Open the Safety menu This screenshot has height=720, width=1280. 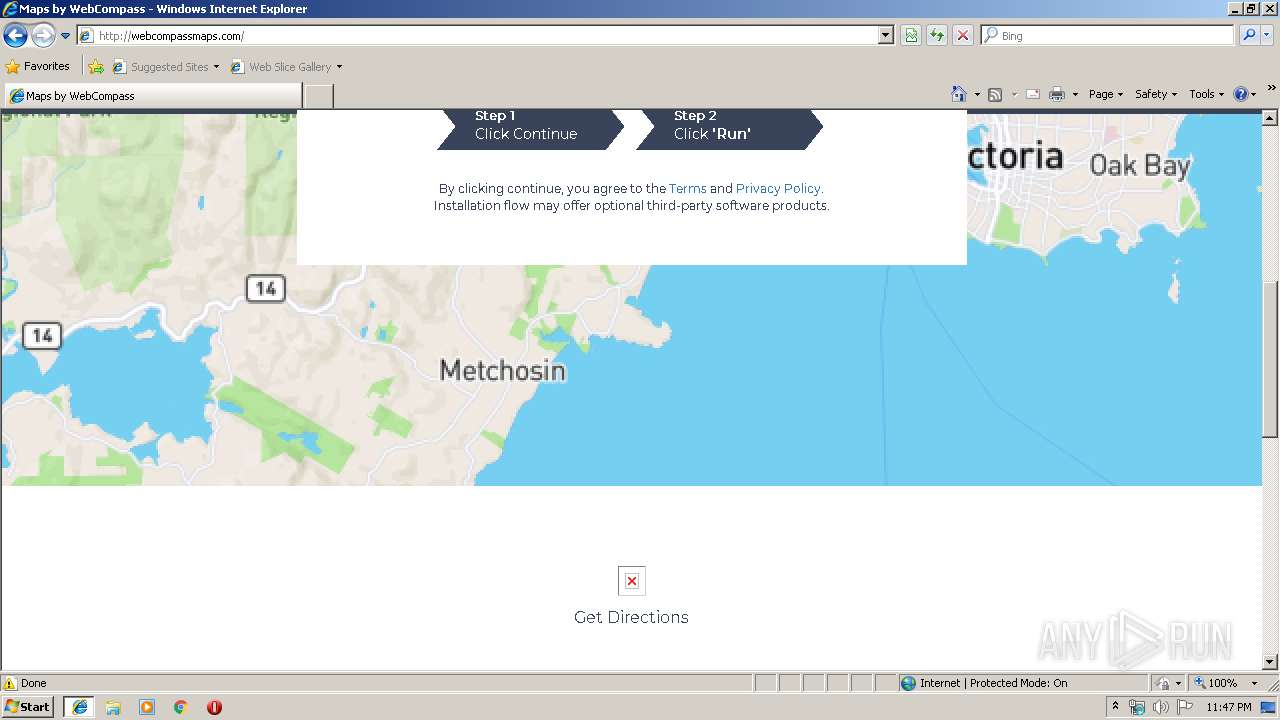point(1155,94)
